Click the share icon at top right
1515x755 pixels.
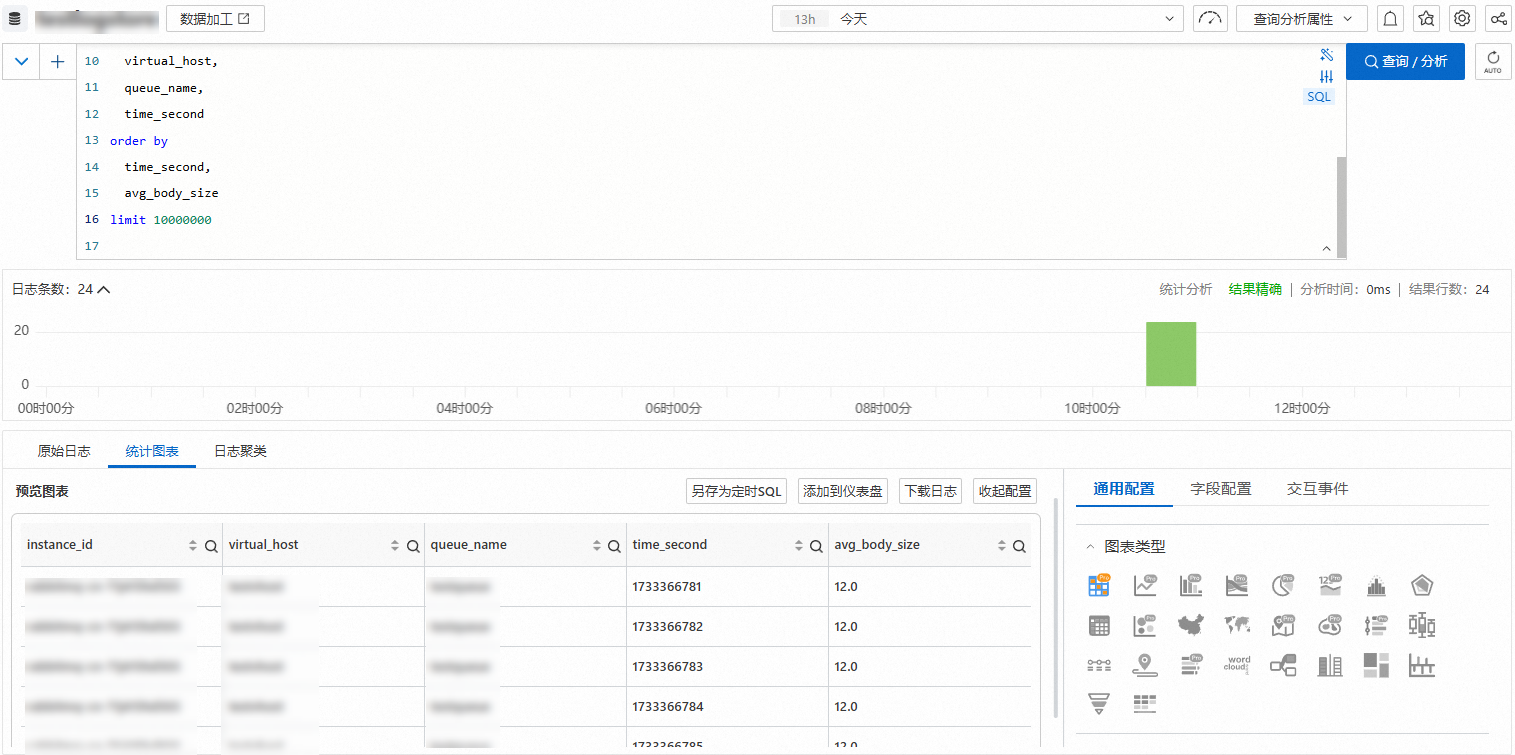point(1498,19)
